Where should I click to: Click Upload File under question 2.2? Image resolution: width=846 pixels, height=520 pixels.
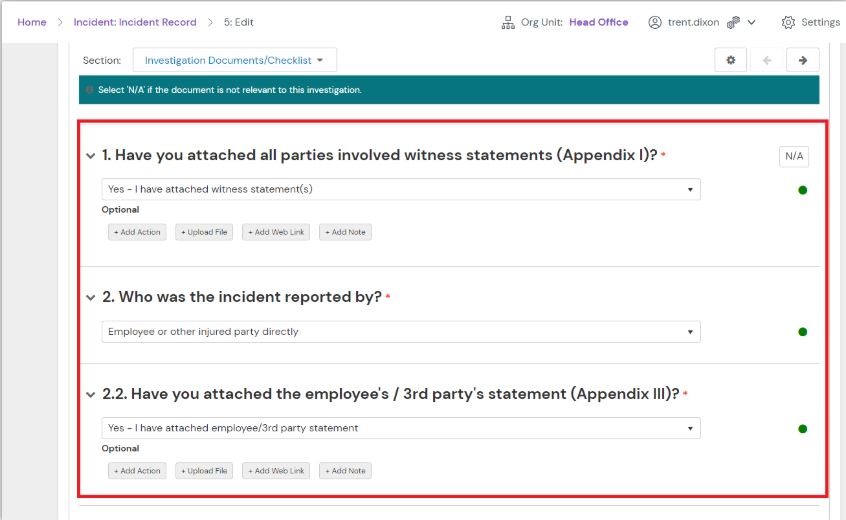(x=204, y=470)
